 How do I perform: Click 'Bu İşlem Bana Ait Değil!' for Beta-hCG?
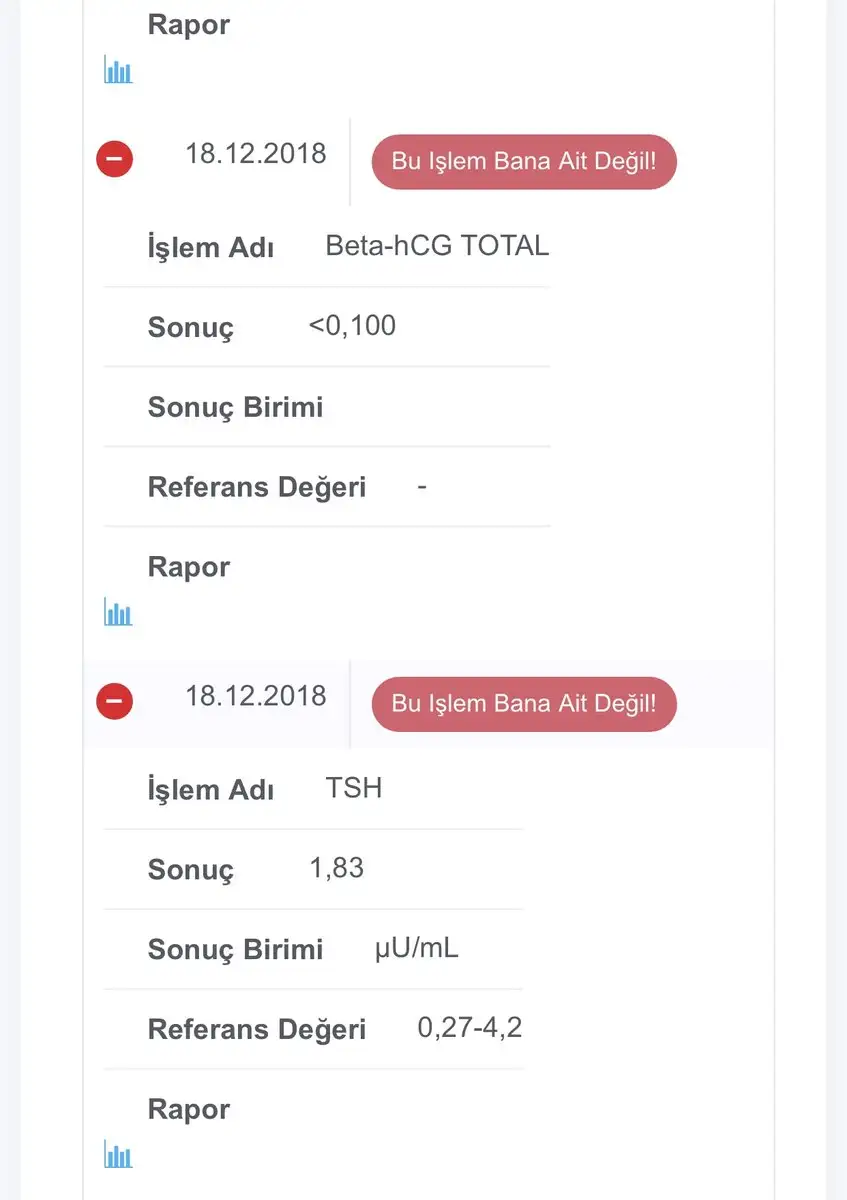(524, 162)
